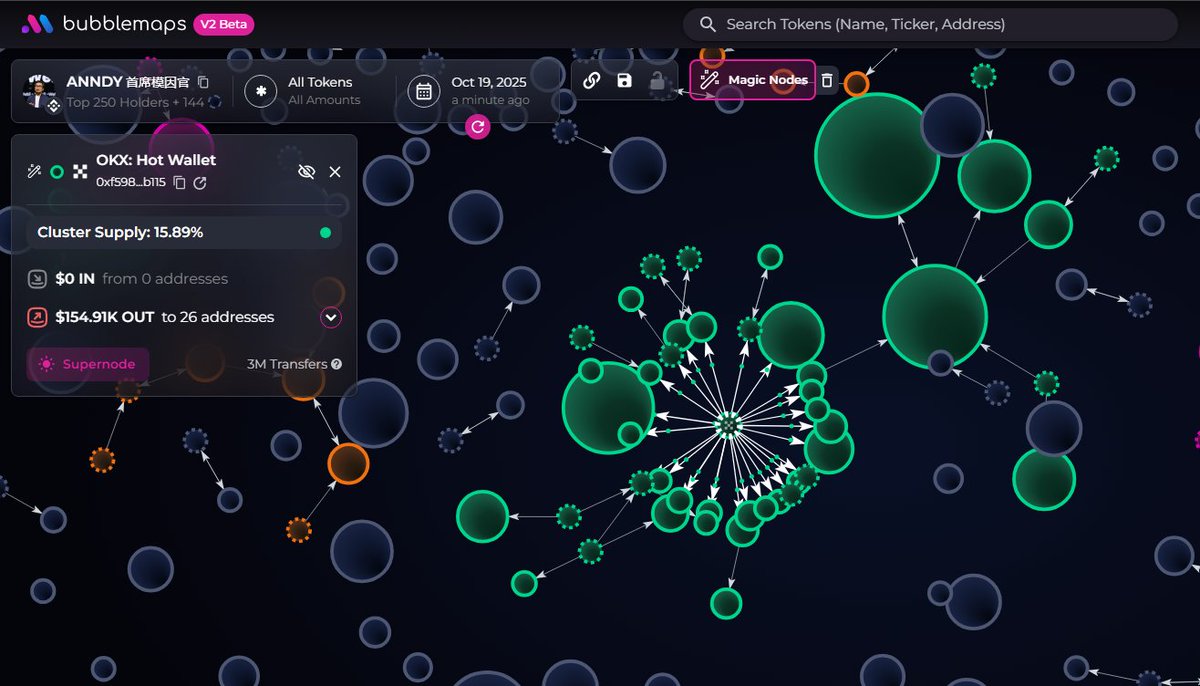
Task: Toggle the unlock padlock in toolbar
Action: pyautogui.click(x=657, y=81)
